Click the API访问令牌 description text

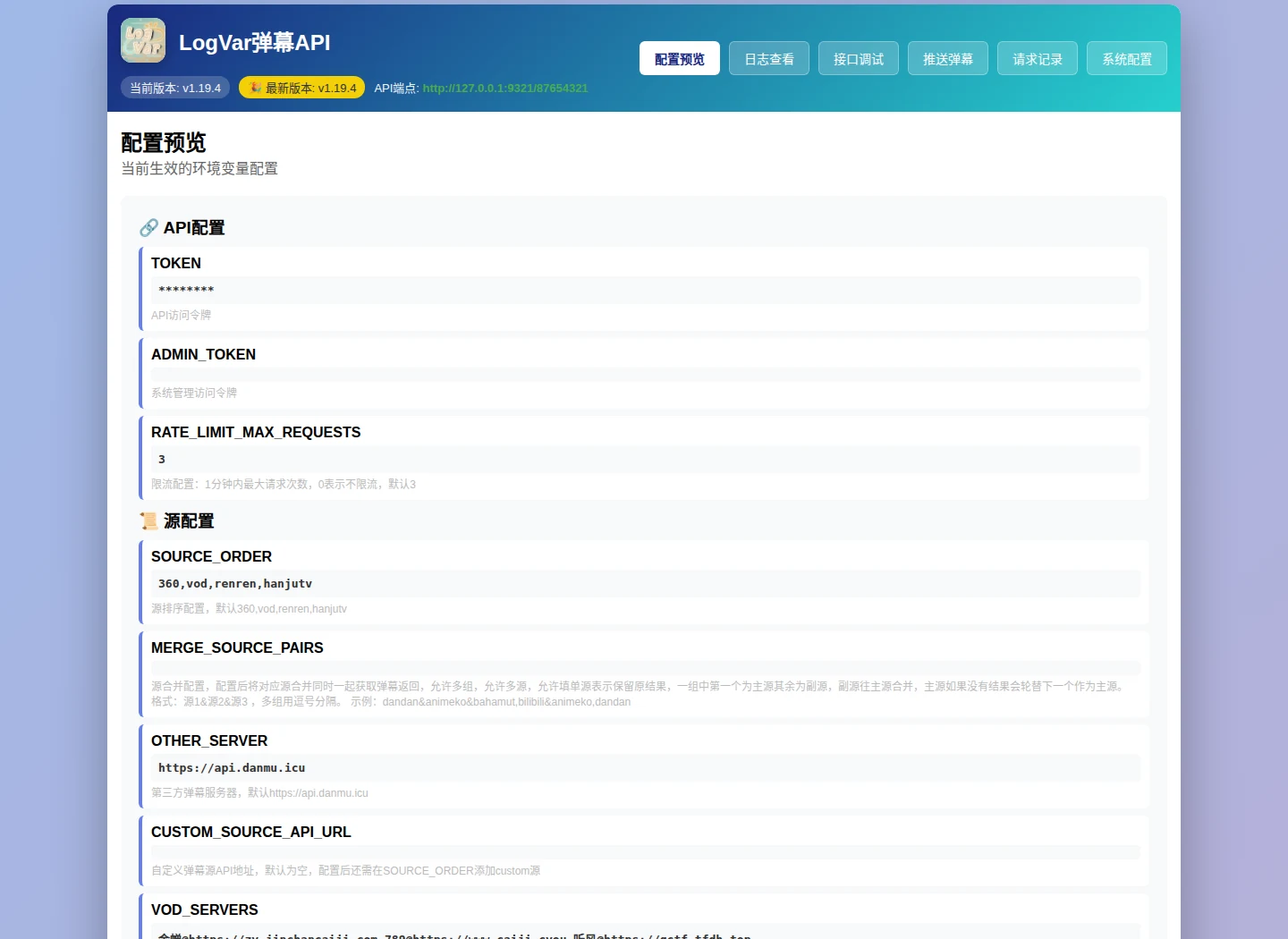(x=181, y=315)
